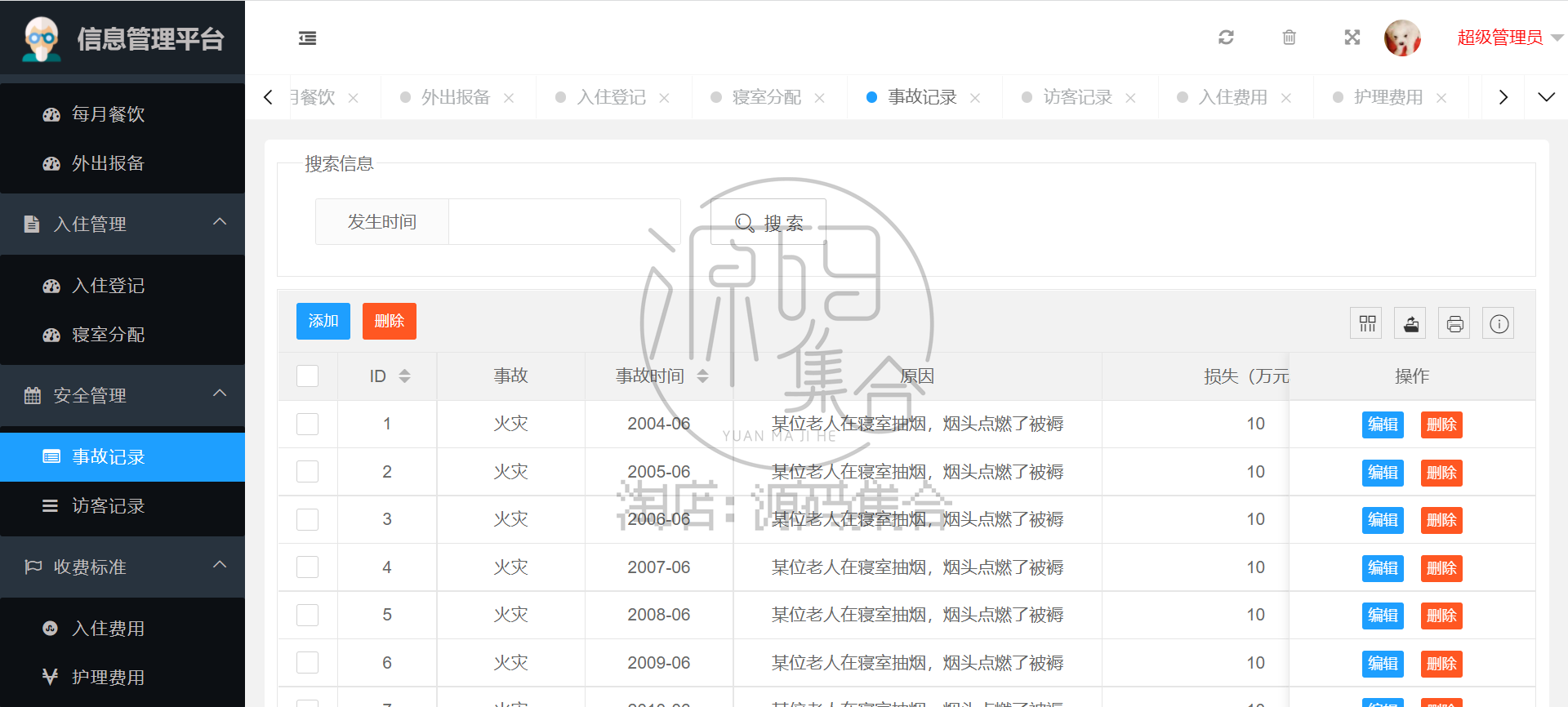Click the info tips icon

(1499, 324)
